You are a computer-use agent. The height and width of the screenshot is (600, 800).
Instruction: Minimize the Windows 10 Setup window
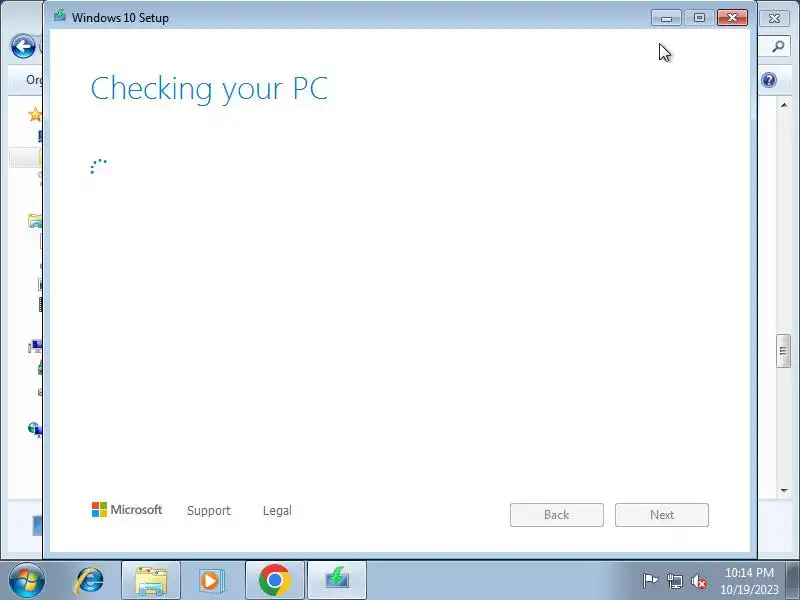point(666,18)
